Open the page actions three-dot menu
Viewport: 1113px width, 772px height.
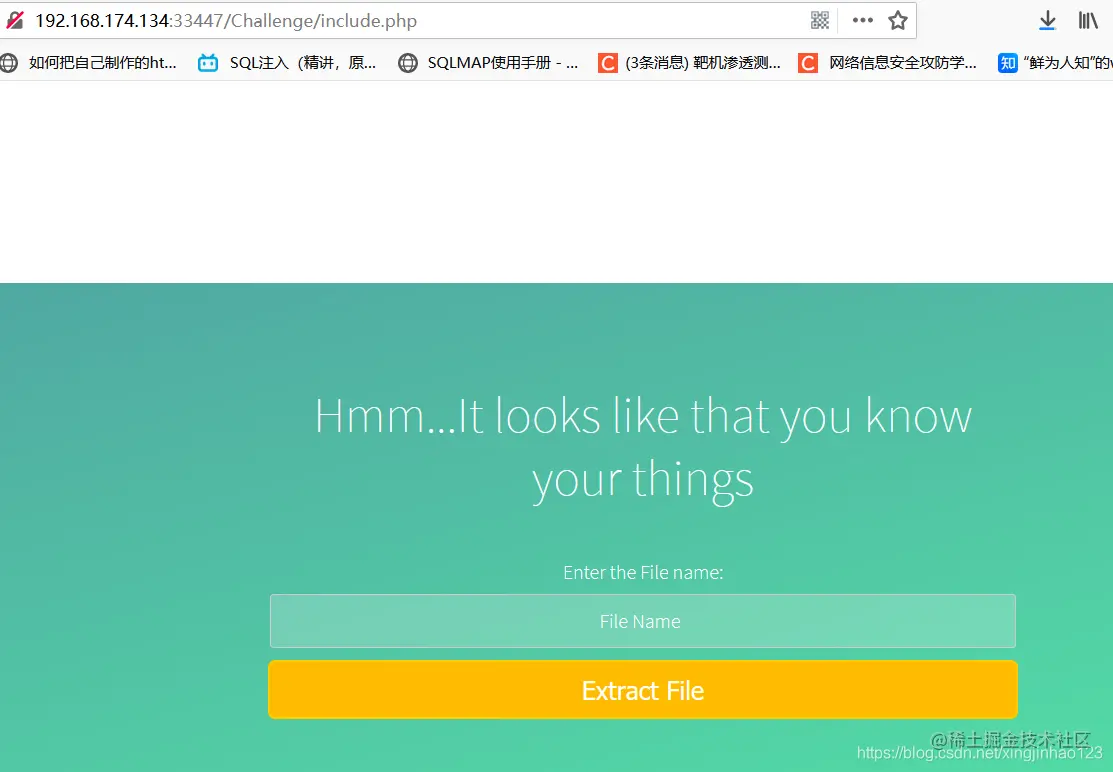point(862,20)
